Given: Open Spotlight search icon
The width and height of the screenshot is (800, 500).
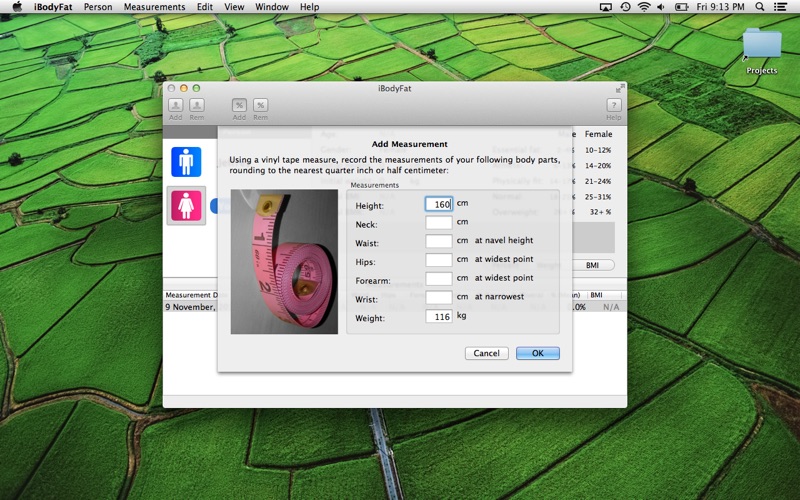Looking at the screenshot, I should [760, 7].
